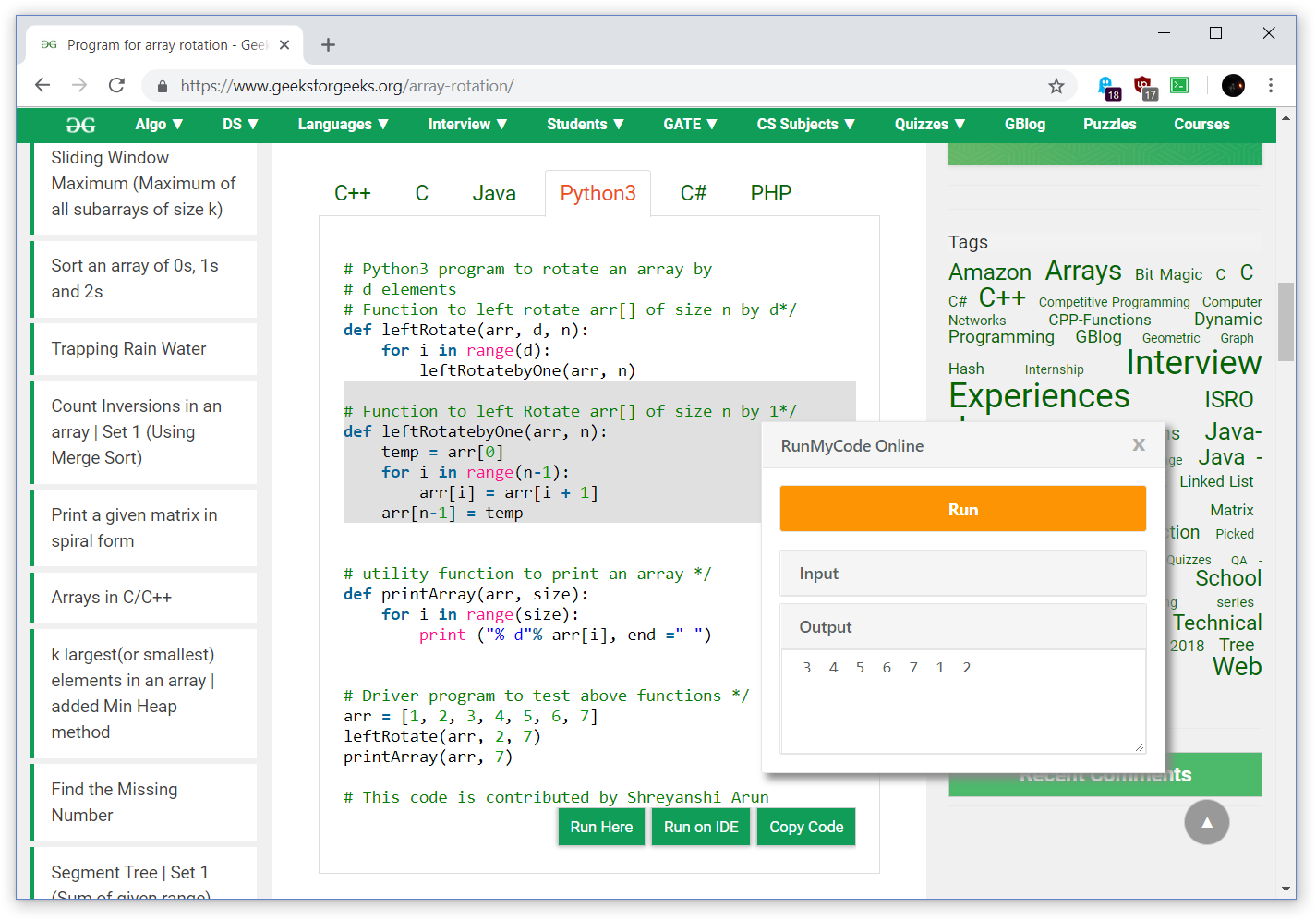
Task: Open a new browser tab
Action: pyautogui.click(x=328, y=44)
